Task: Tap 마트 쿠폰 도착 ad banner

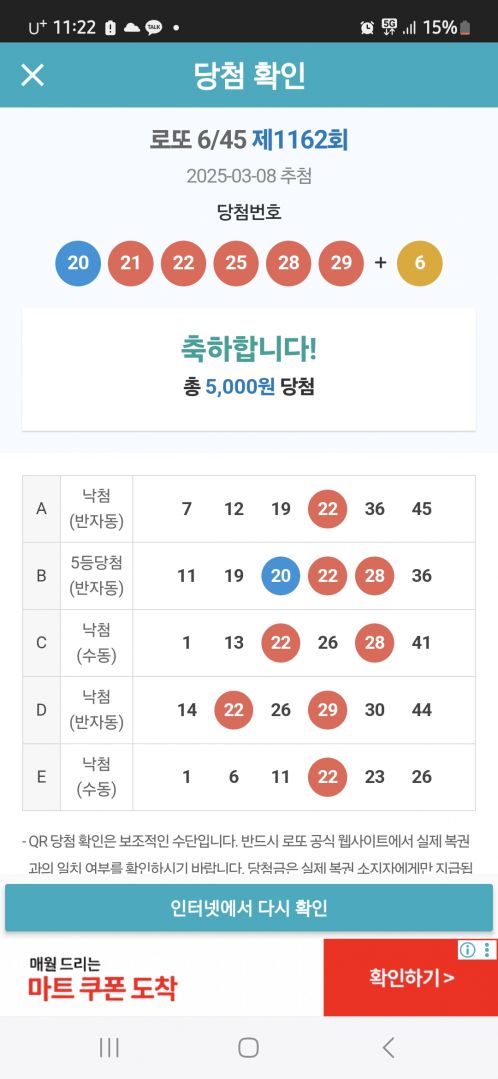Action: [162, 978]
